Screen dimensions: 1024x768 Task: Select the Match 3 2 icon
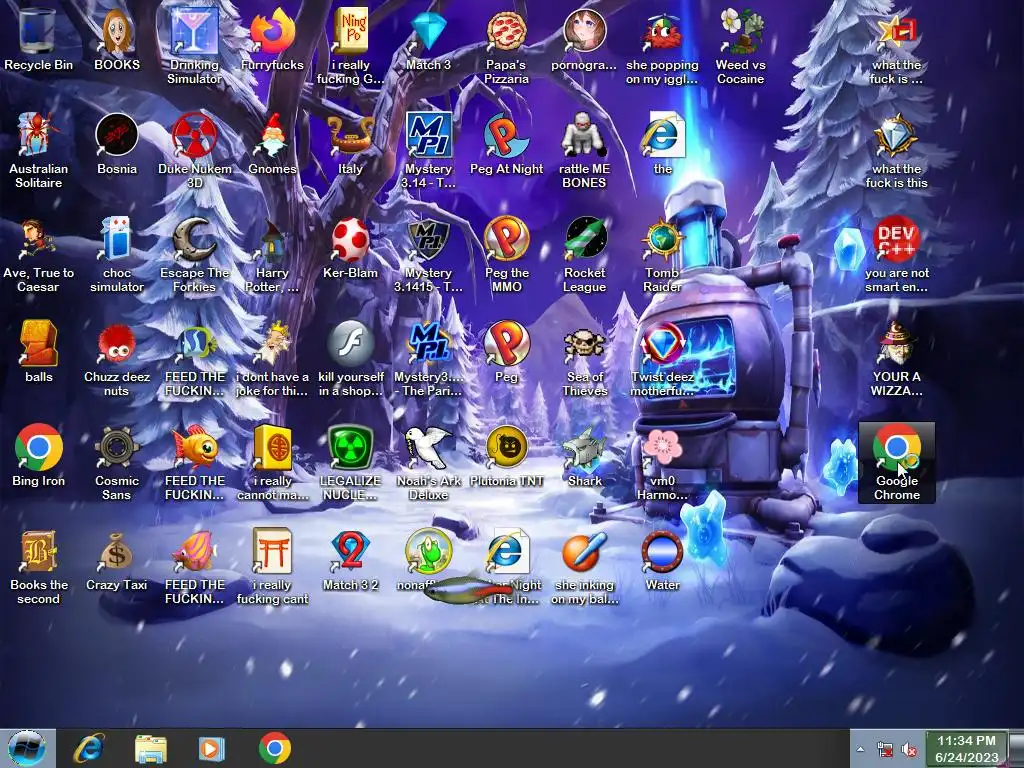click(x=350, y=560)
